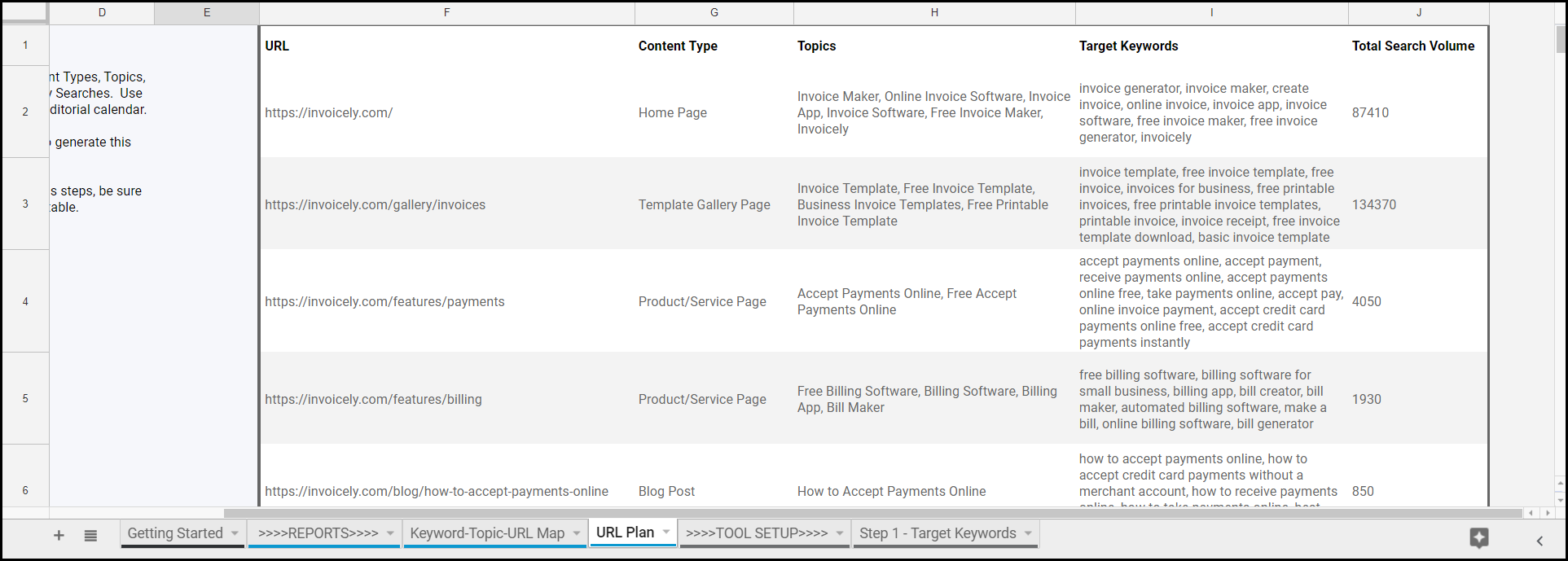
Task: Select the Blog Post cell
Action: pyautogui.click(x=714, y=491)
